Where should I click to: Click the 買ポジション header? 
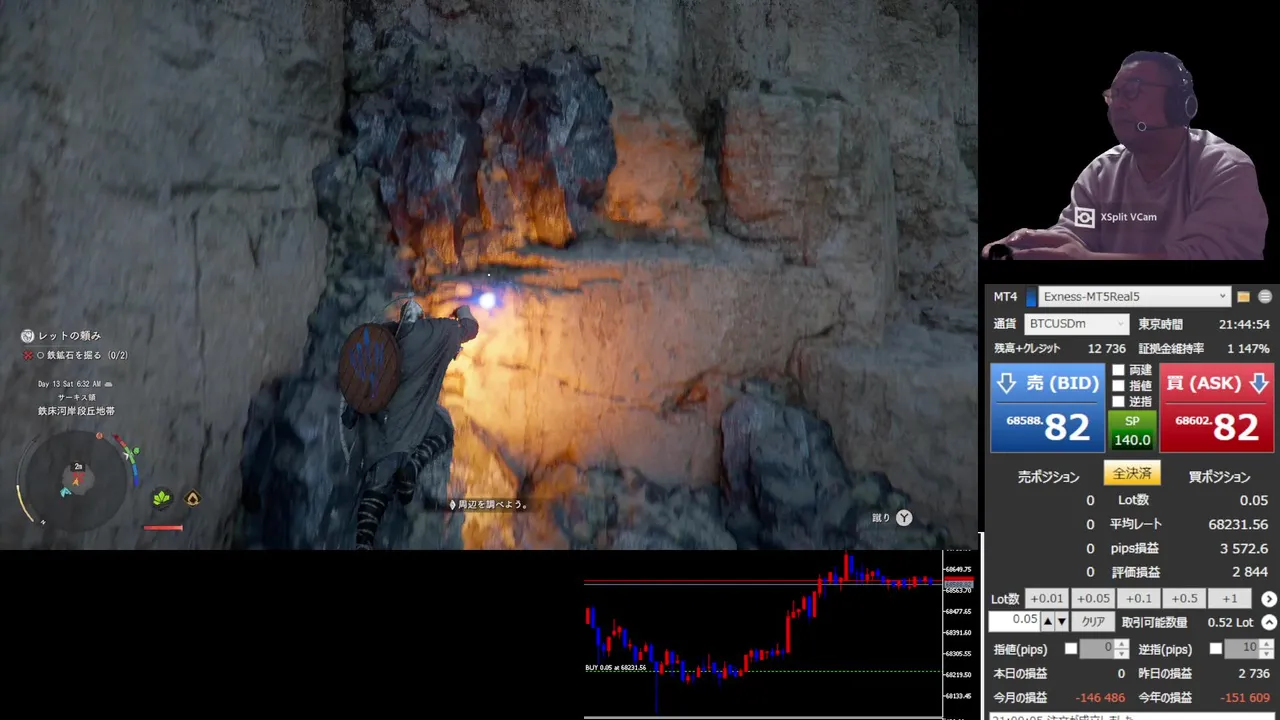click(1219, 478)
